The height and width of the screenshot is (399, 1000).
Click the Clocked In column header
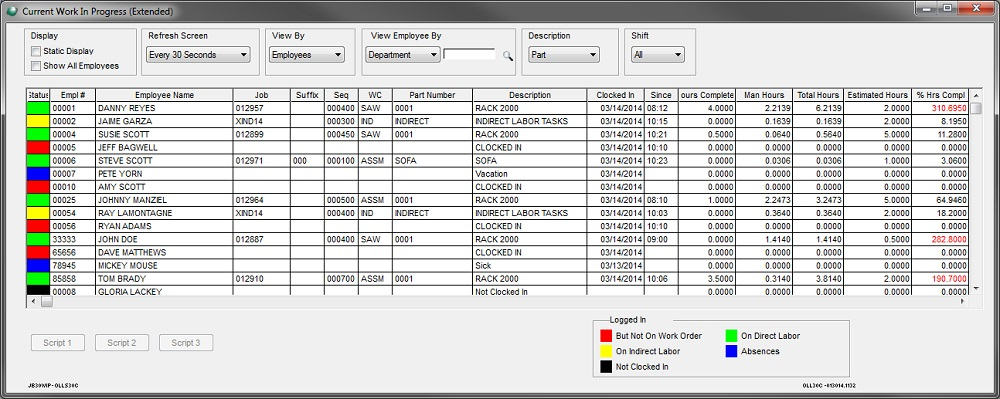click(615, 95)
